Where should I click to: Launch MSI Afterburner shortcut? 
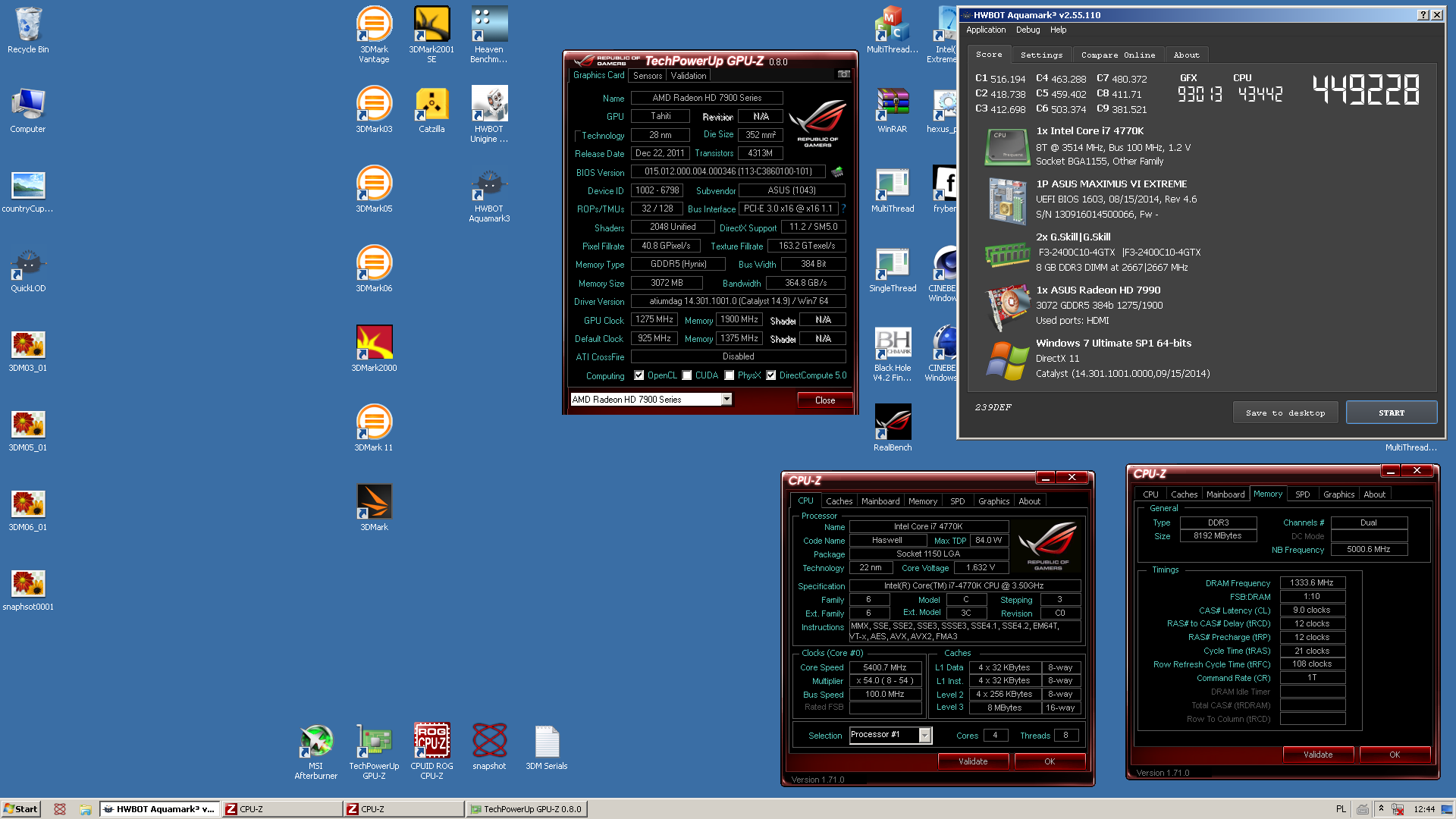point(316,752)
